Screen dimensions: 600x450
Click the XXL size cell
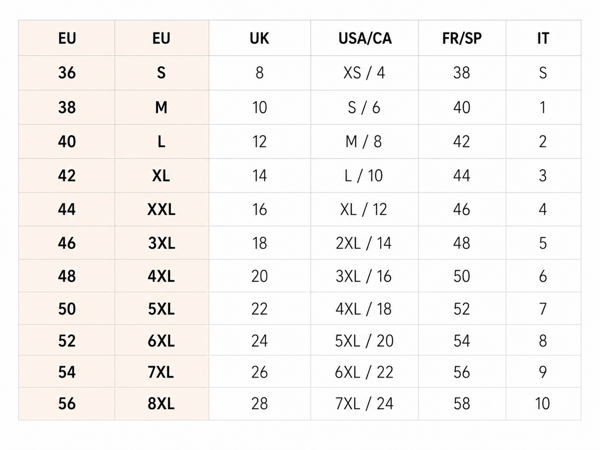[x=161, y=209]
